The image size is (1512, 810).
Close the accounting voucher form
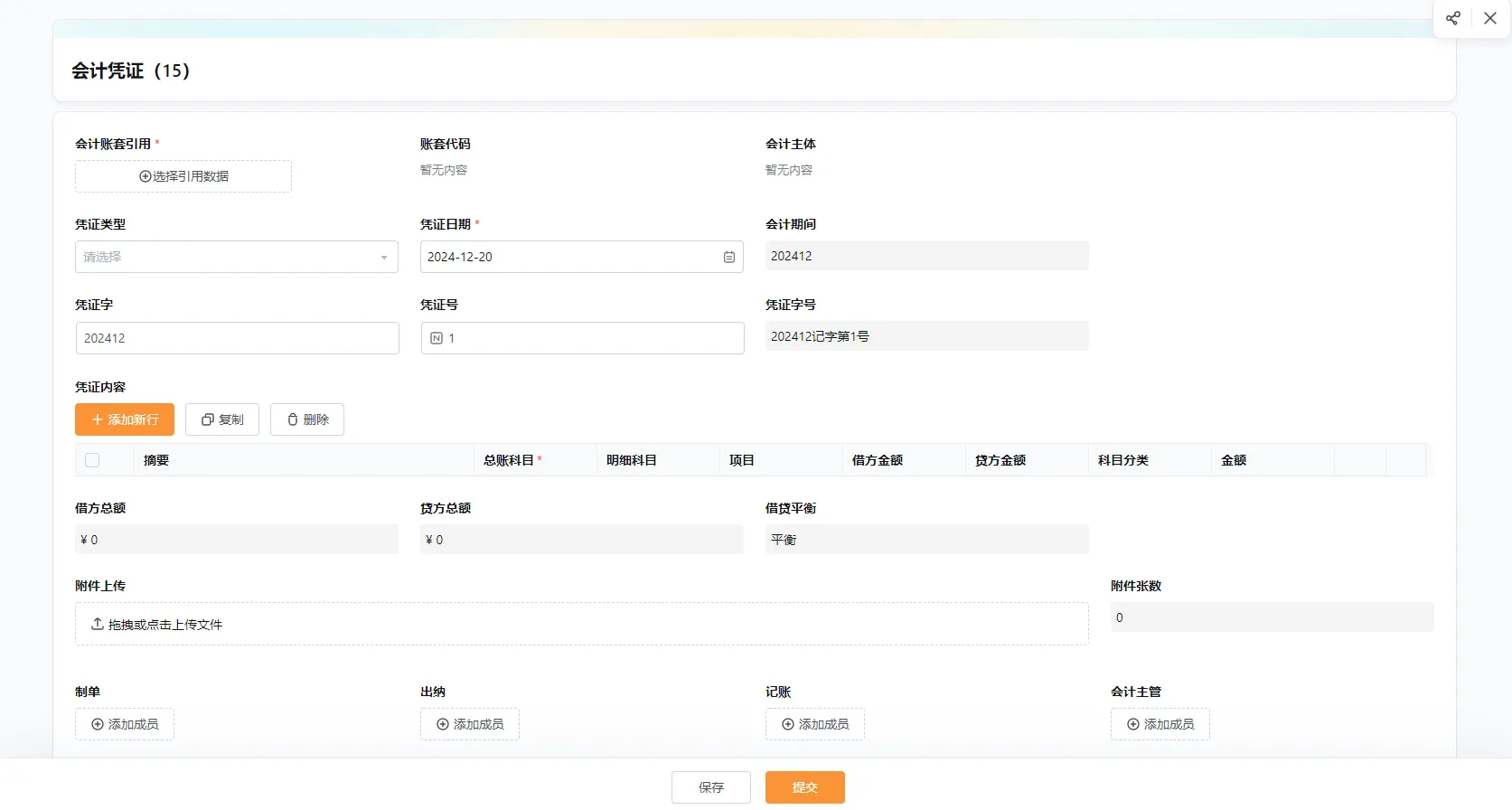[1490, 18]
